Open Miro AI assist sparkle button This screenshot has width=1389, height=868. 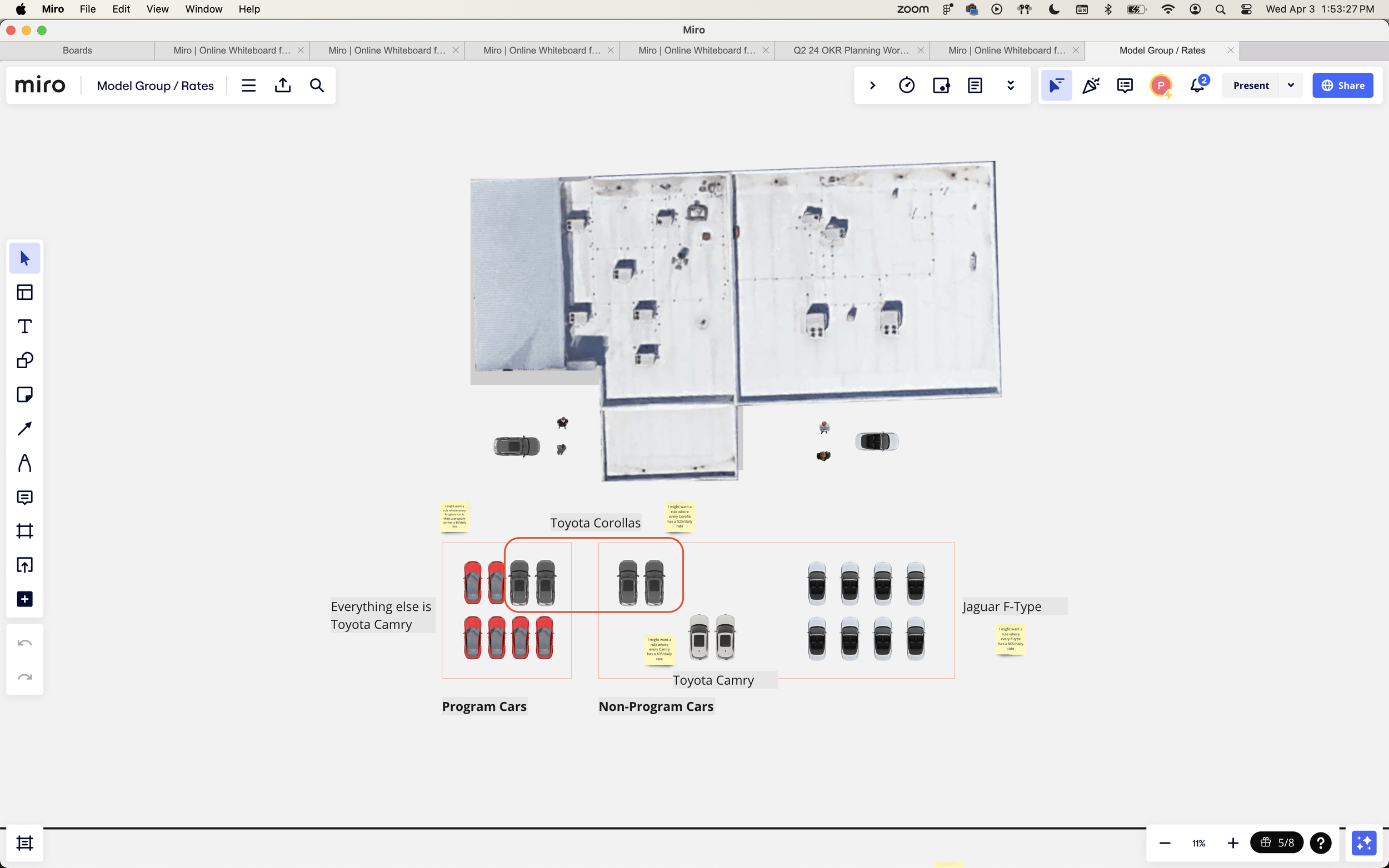[x=1364, y=843]
